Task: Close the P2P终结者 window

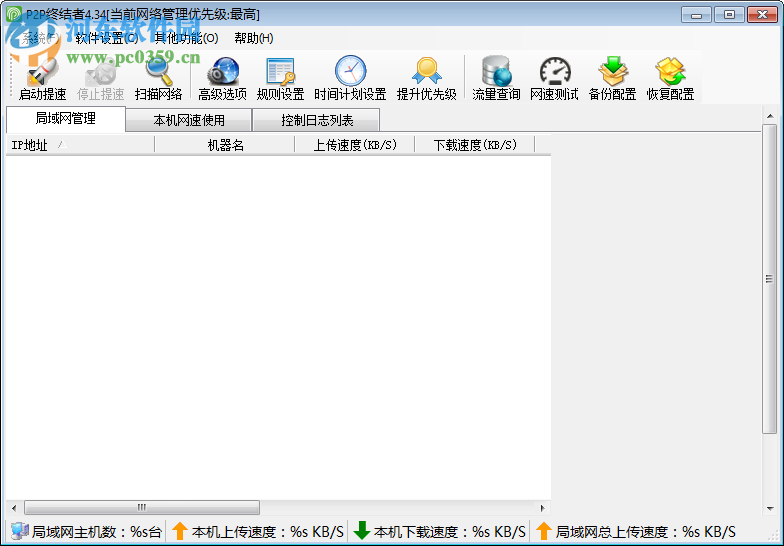Action: pos(762,14)
